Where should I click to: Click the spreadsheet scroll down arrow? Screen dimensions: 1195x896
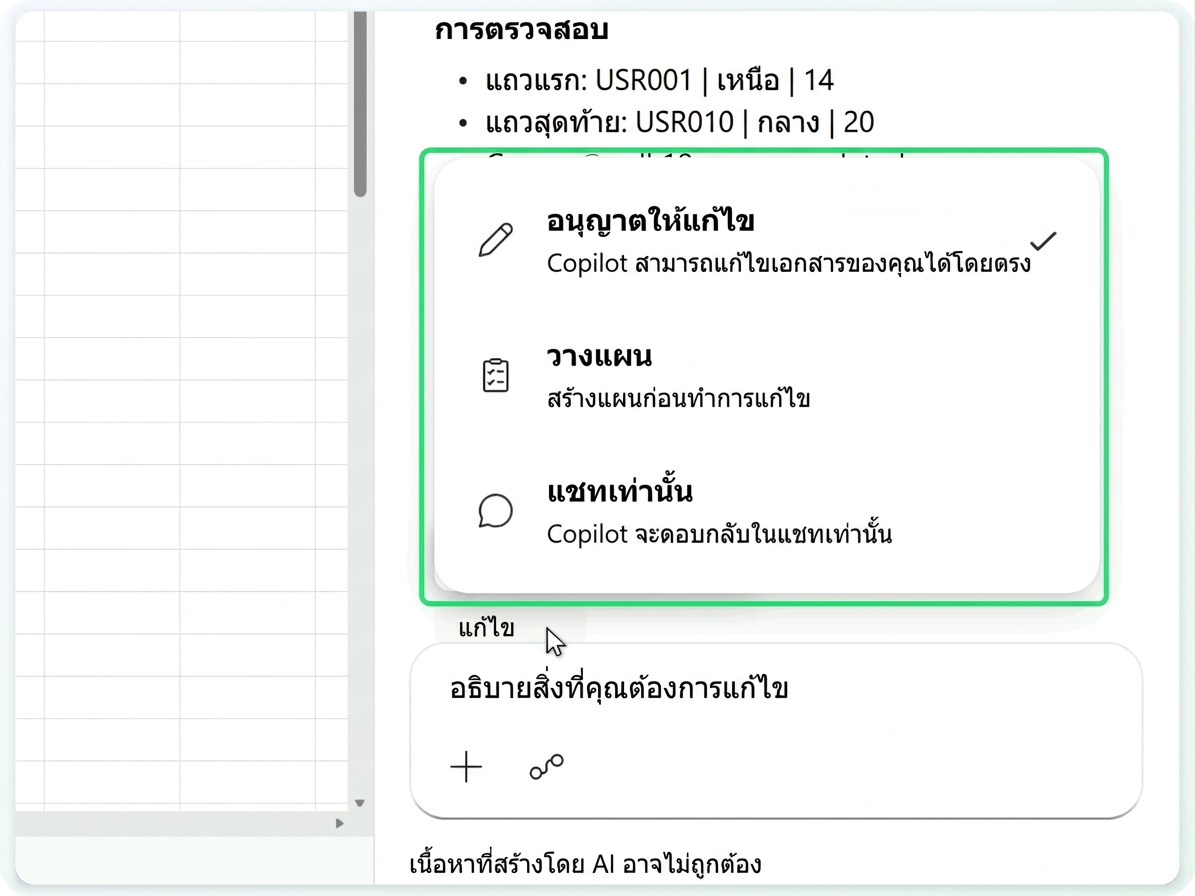point(360,803)
